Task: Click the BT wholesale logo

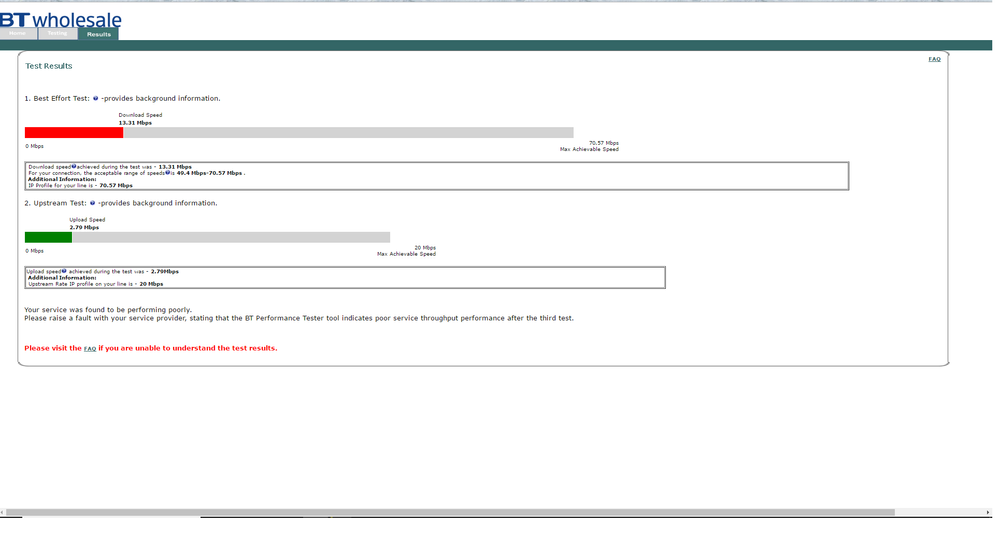Action: pyautogui.click(x=61, y=20)
